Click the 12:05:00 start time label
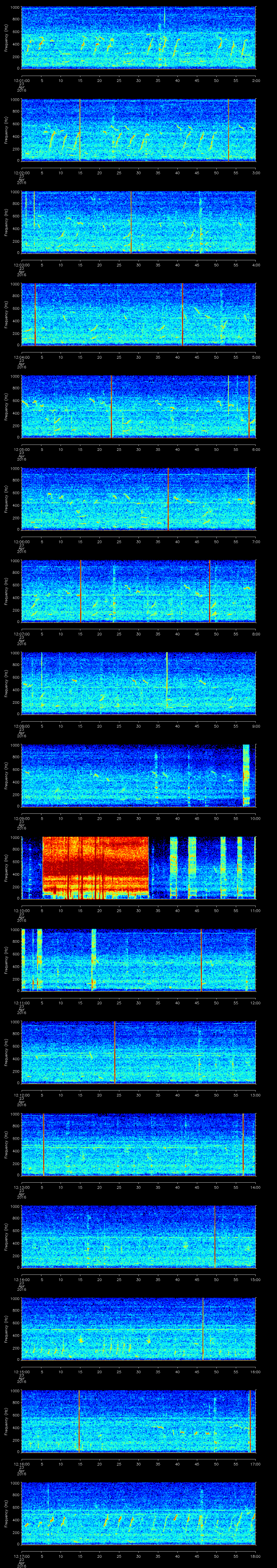 [x=21, y=449]
